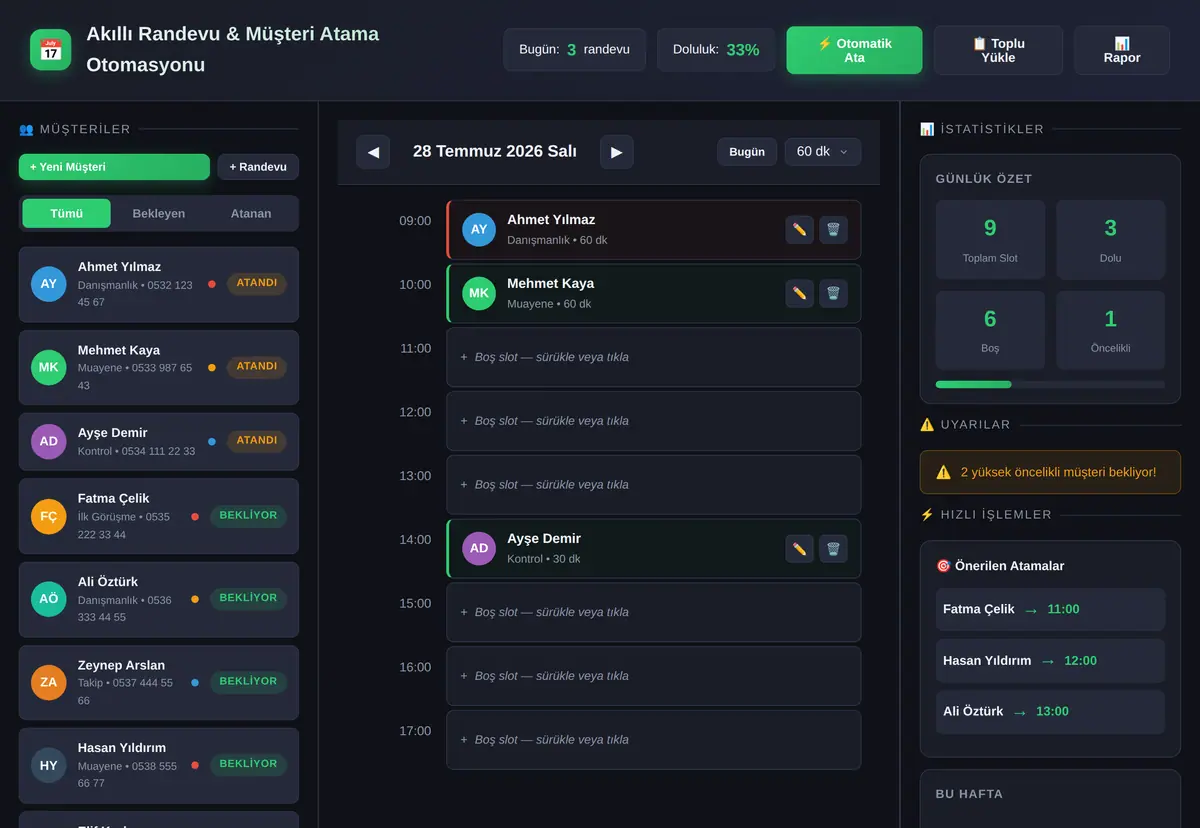Add a new customer with Yeni Müşteri
Screen dimensions: 1200x828
point(114,167)
